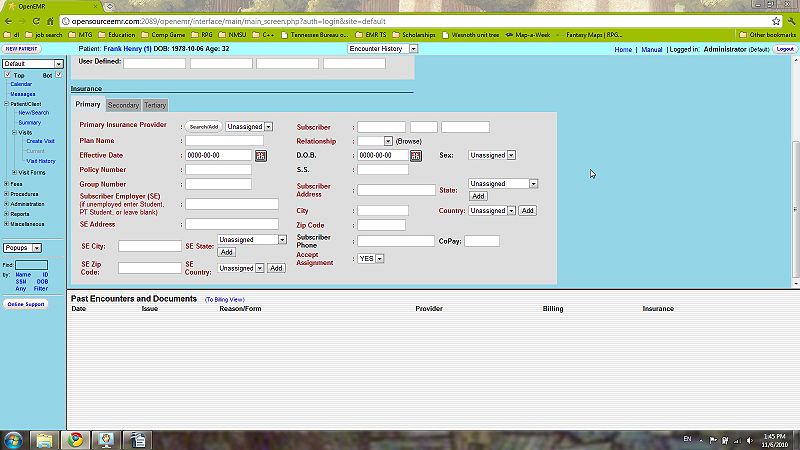Open the Sex Unassigned dropdown
The width and height of the screenshot is (800, 450).
pos(492,155)
